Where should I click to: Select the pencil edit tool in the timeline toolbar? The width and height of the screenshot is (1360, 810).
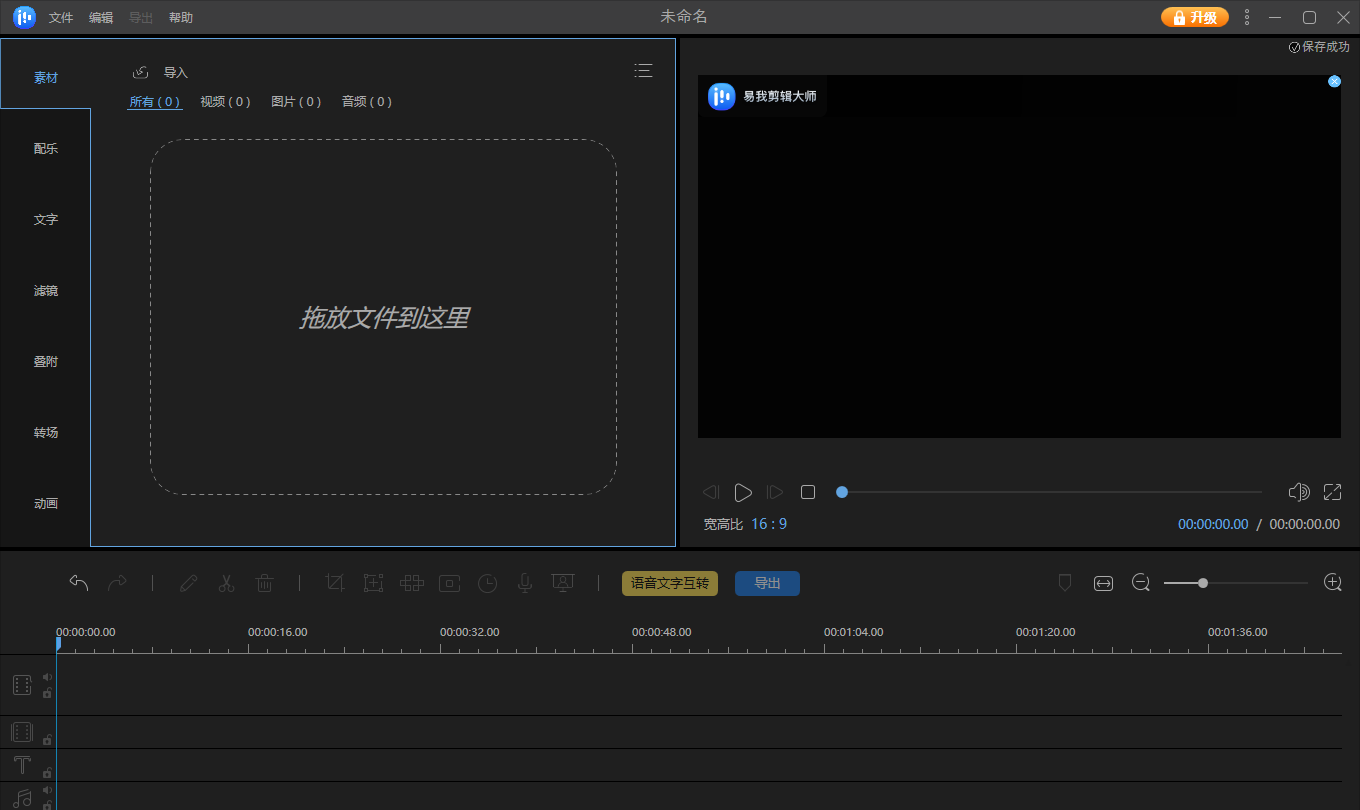(x=188, y=583)
